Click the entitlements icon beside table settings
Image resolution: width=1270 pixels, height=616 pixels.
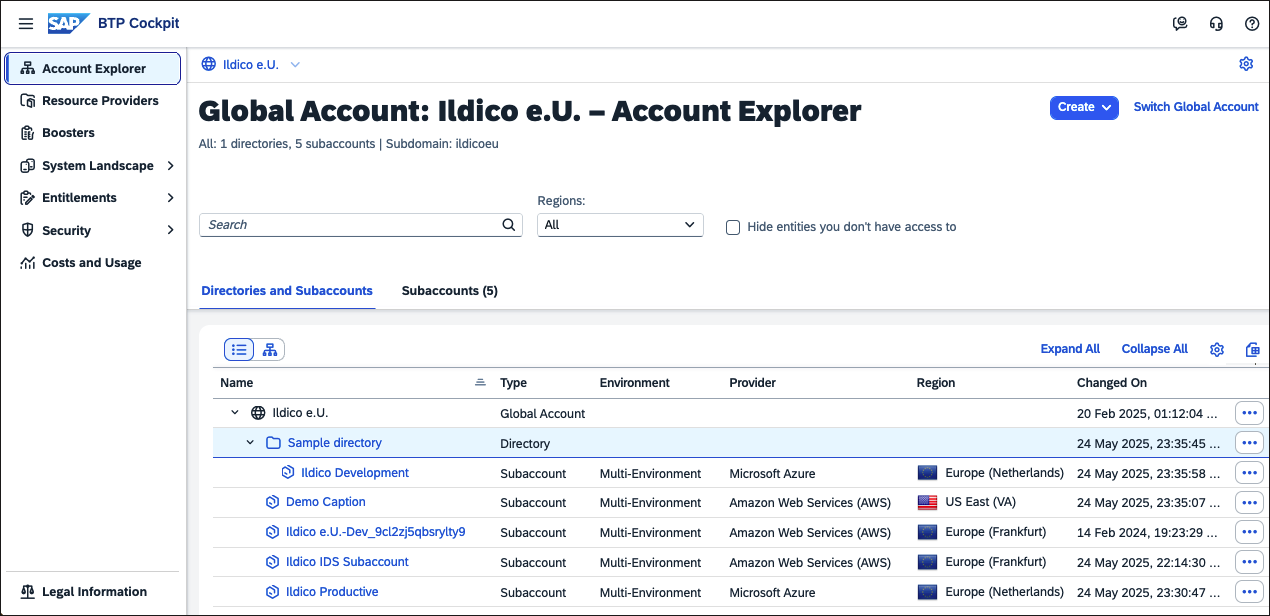1252,350
